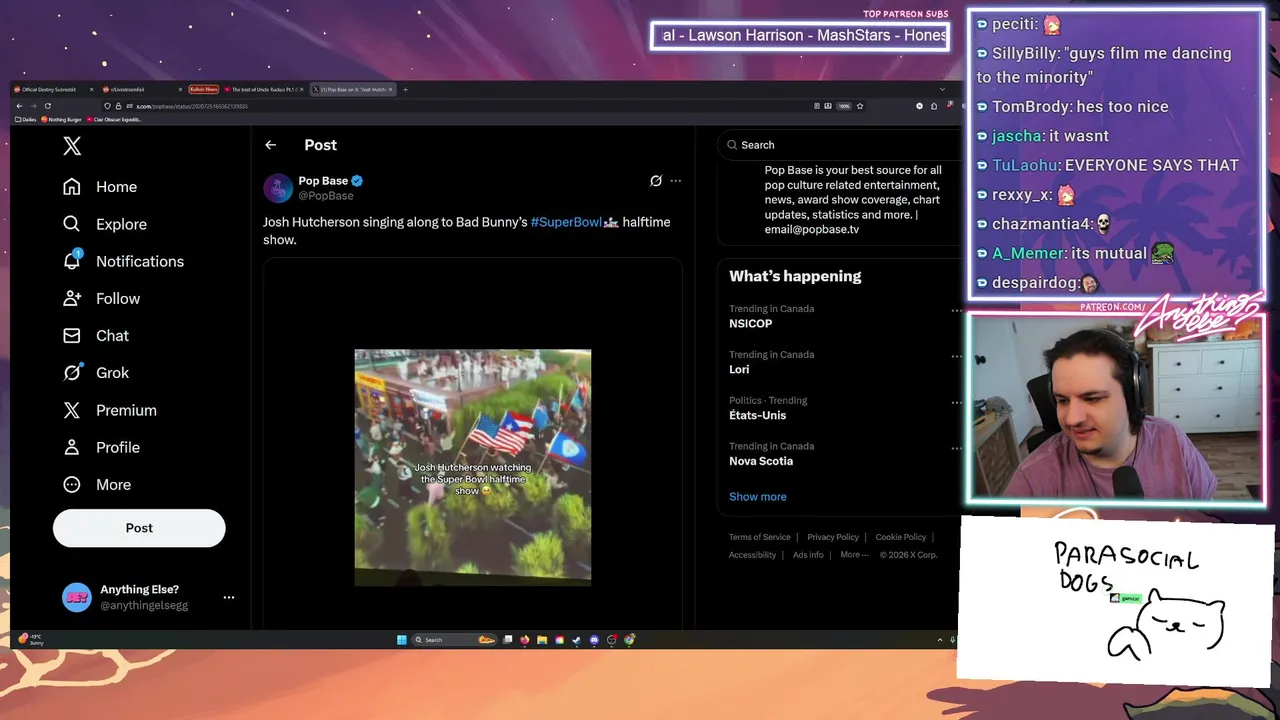Open Cookie Policy link
The height and width of the screenshot is (720, 1280).
pyautogui.click(x=901, y=537)
